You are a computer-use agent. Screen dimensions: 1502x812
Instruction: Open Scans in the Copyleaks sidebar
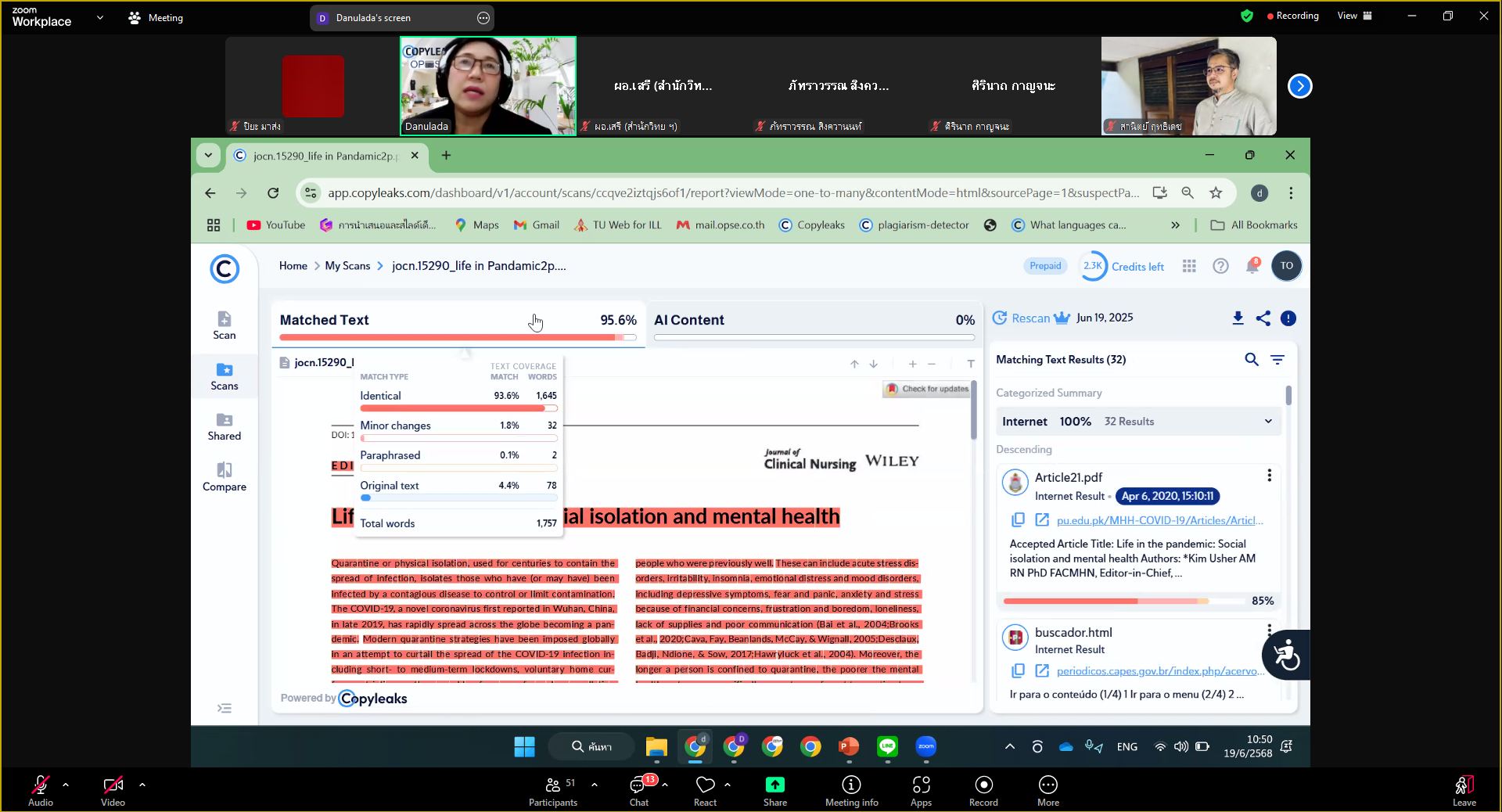click(224, 376)
